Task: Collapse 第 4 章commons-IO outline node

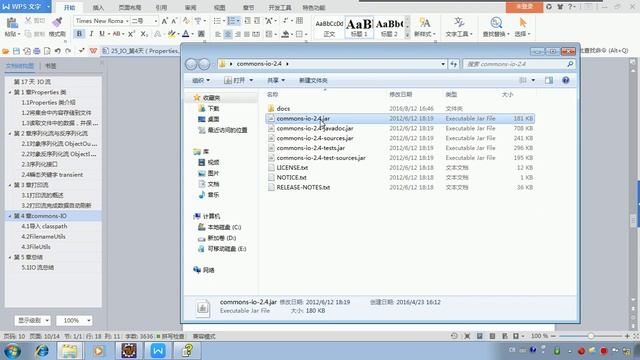Action: point(10,216)
